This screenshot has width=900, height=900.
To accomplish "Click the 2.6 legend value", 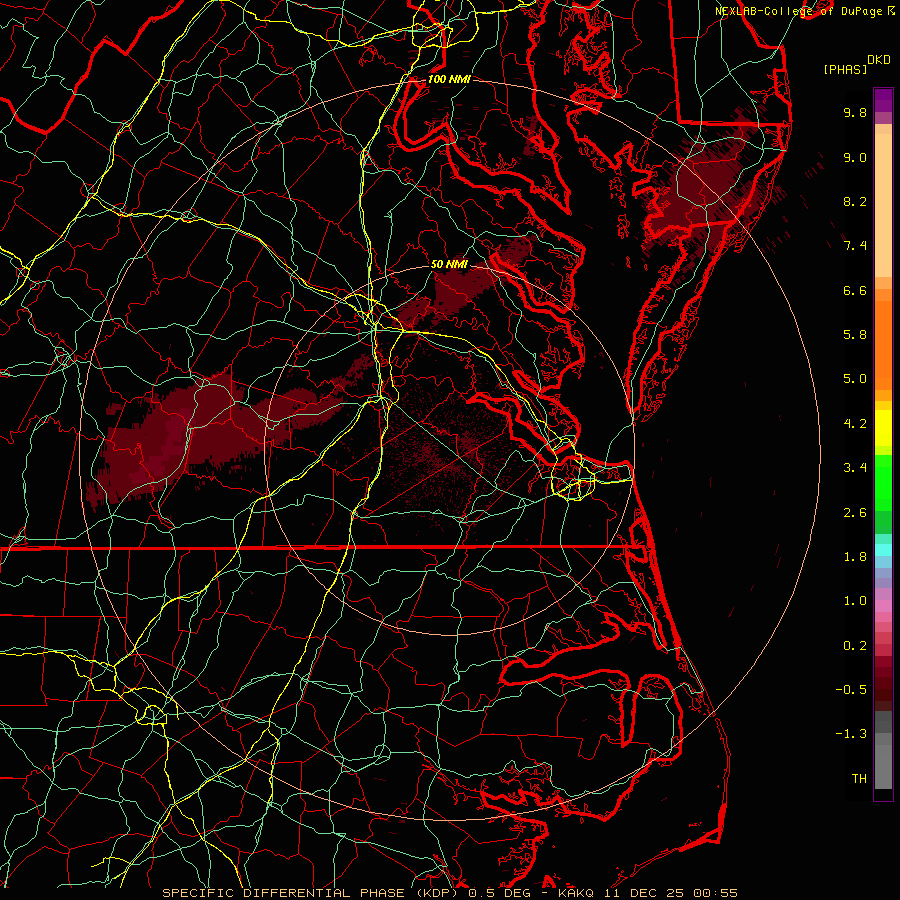I will tap(855, 513).
